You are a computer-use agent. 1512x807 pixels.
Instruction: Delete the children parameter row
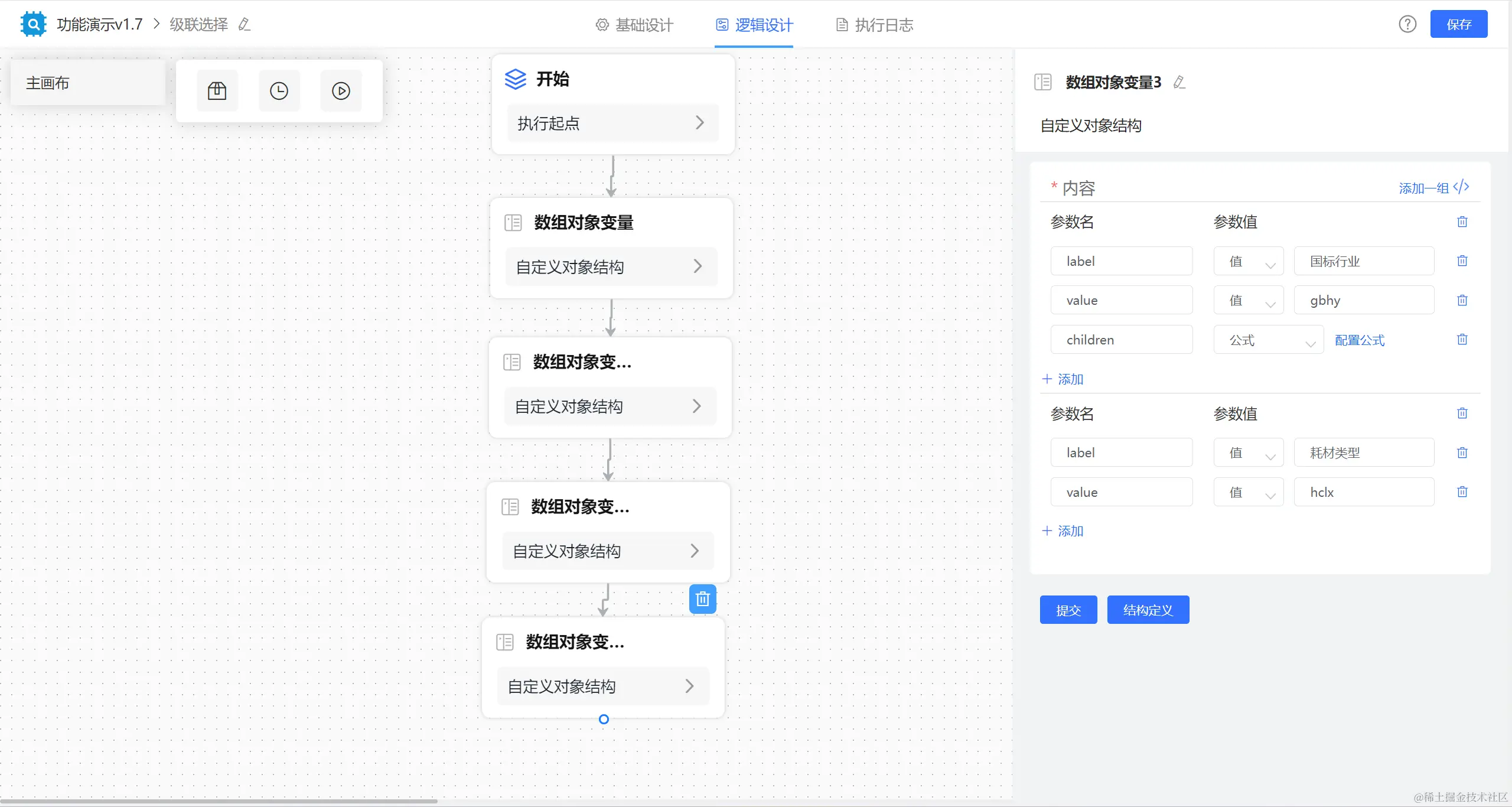1462,340
